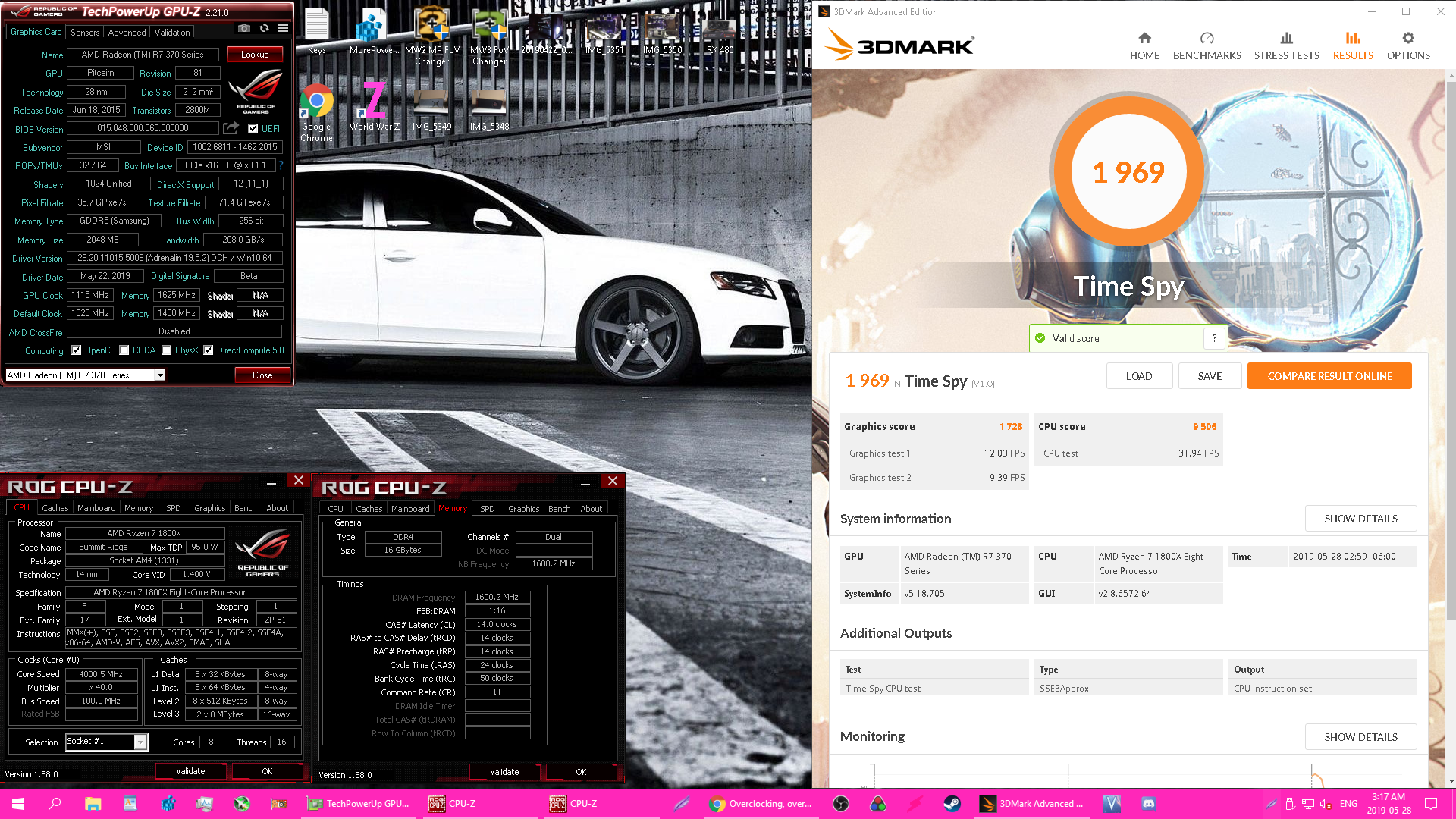Screen dimensions: 1456x819
Task: Expand the GPU selection dropdown in GPU-Z
Action: [160, 375]
